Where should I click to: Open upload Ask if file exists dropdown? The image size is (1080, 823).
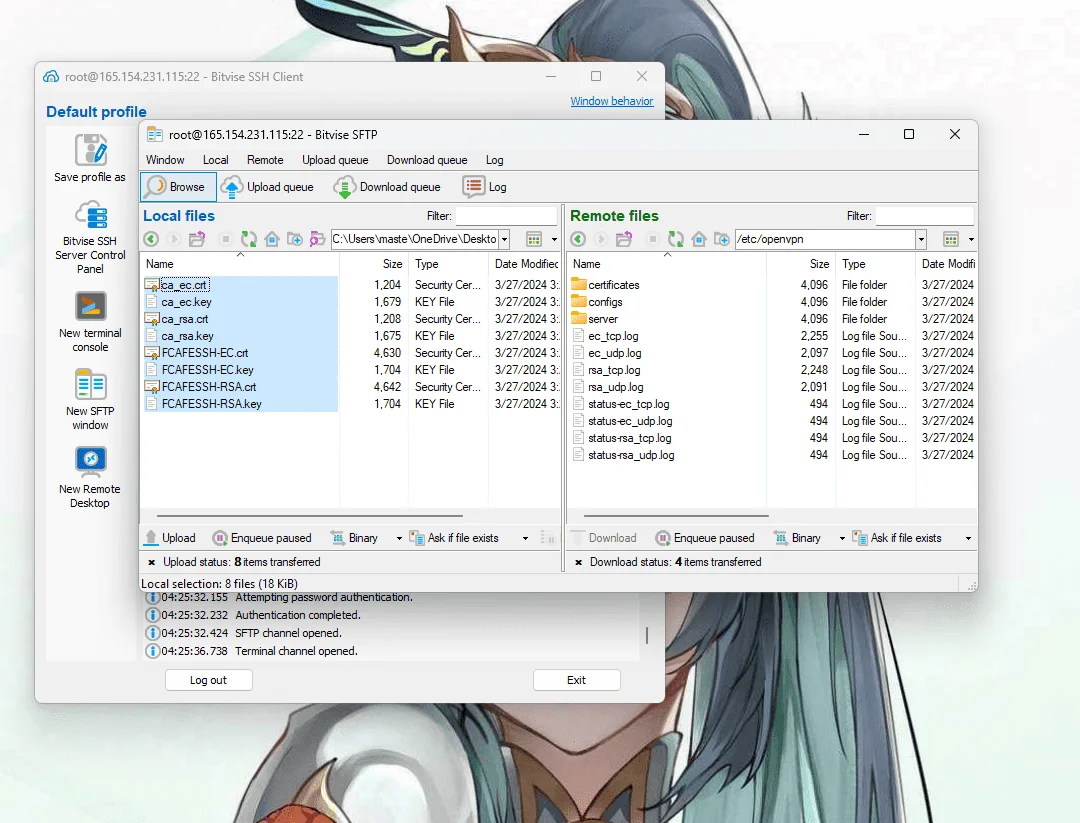(526, 538)
